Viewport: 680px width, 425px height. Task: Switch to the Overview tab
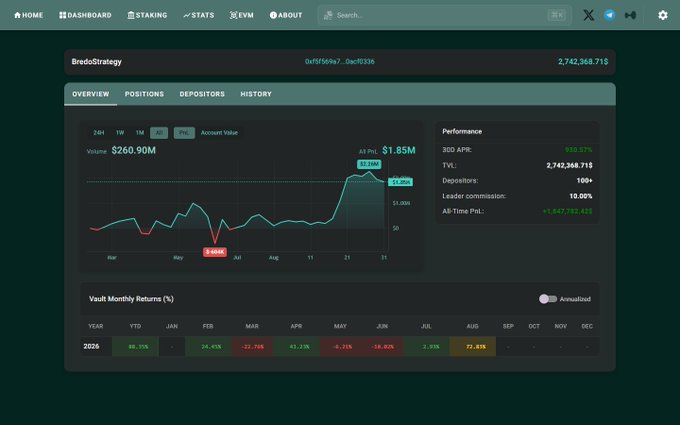pyautogui.click(x=91, y=94)
